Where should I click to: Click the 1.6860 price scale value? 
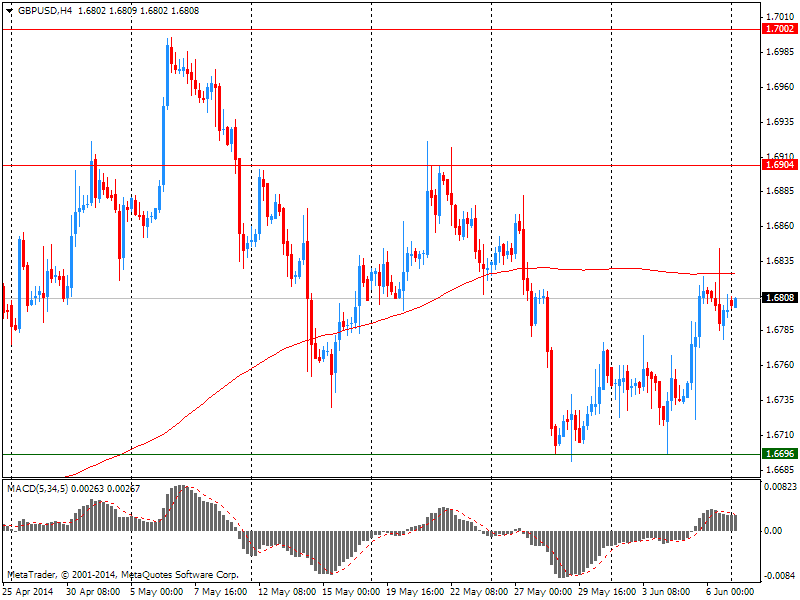pyautogui.click(x=780, y=226)
